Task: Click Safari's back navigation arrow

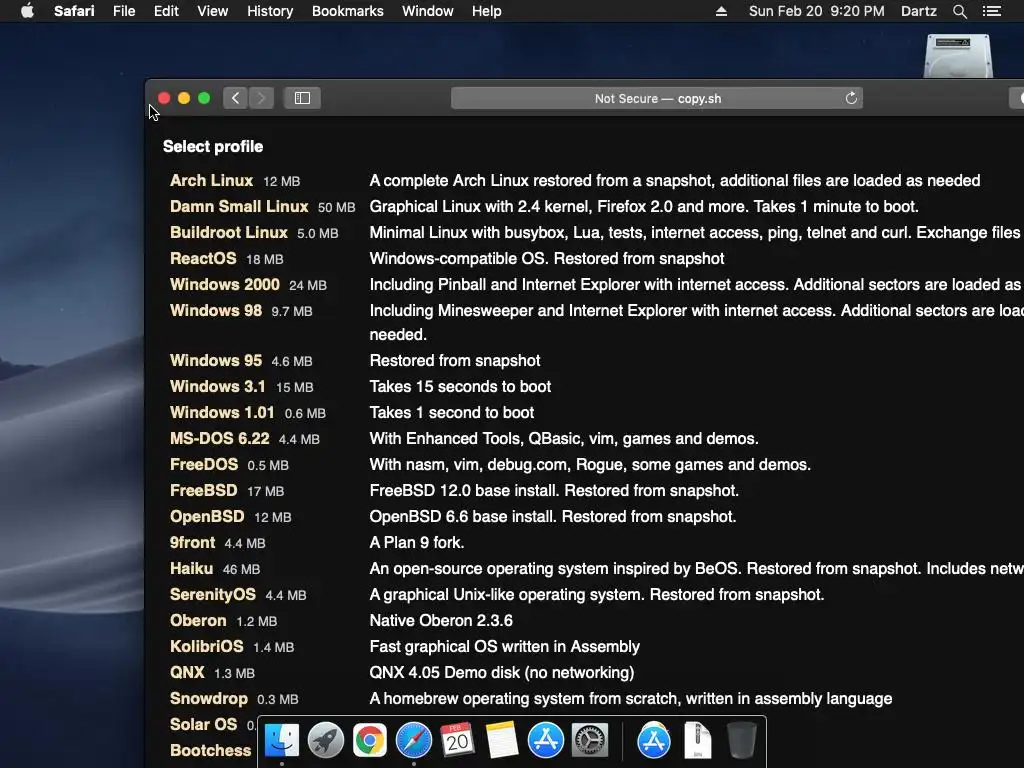Action: click(x=236, y=98)
